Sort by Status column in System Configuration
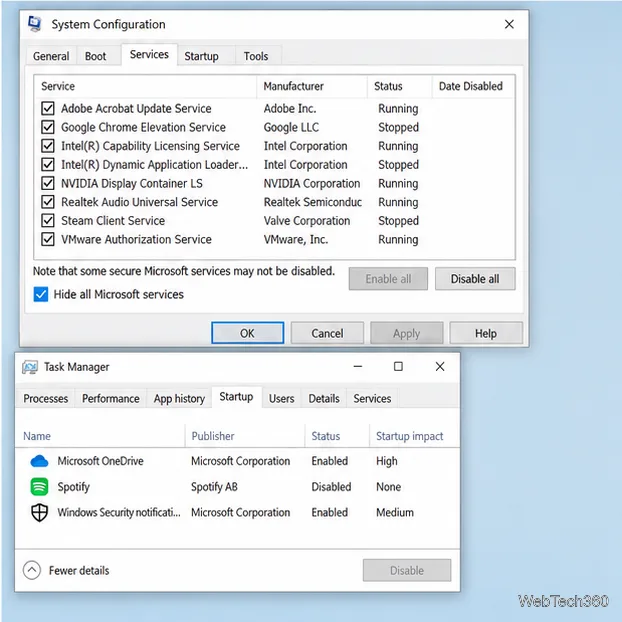Image resolution: width=622 pixels, height=622 pixels. [x=399, y=86]
